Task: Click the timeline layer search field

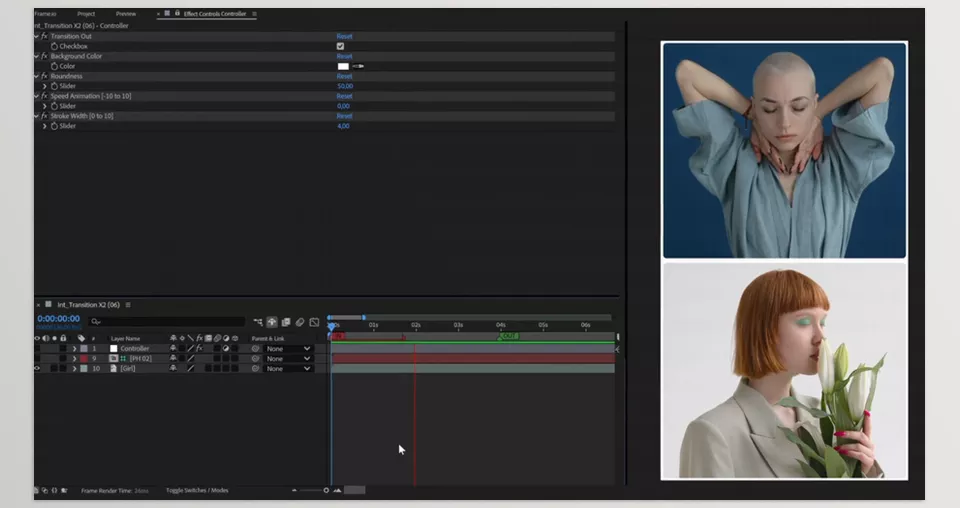Action: point(167,321)
